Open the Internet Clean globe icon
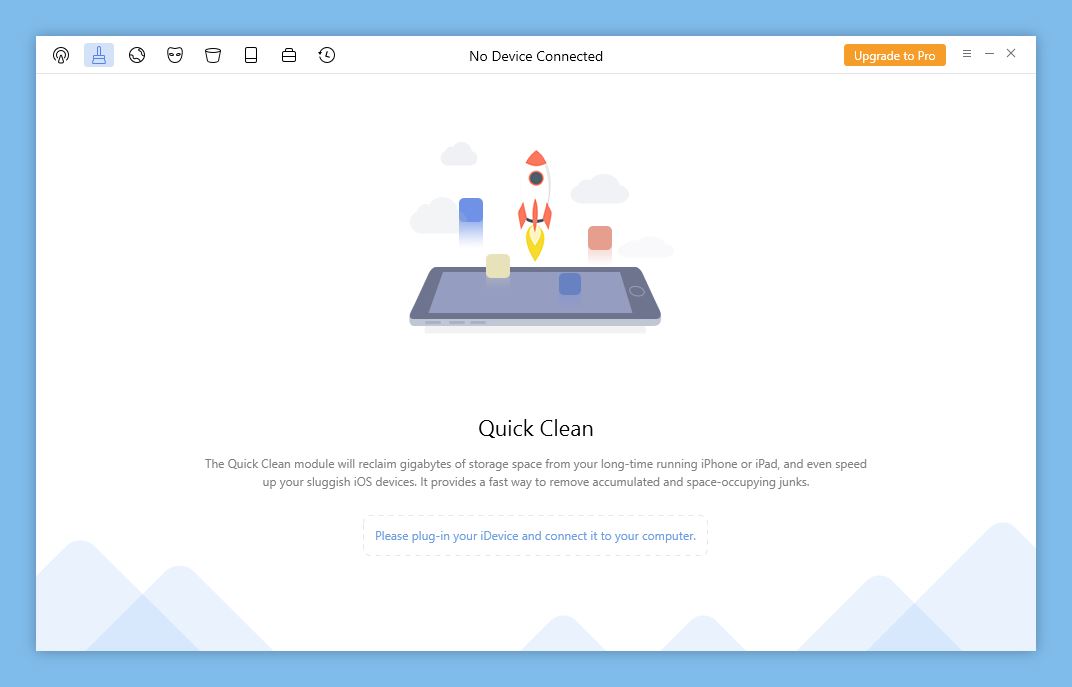 (137, 56)
